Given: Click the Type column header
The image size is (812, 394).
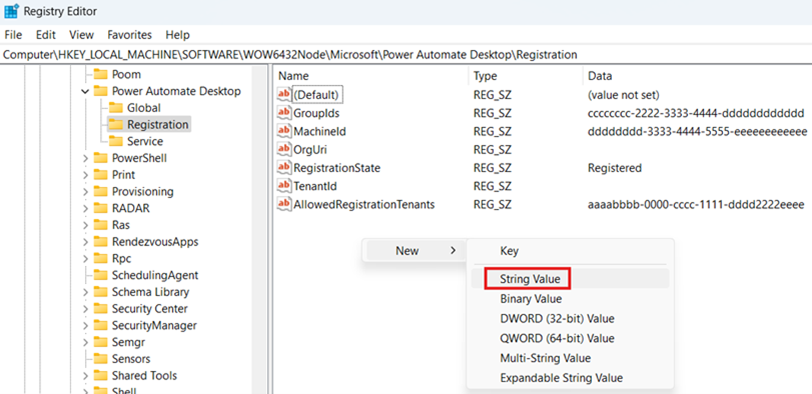Looking at the screenshot, I should click(x=485, y=76).
